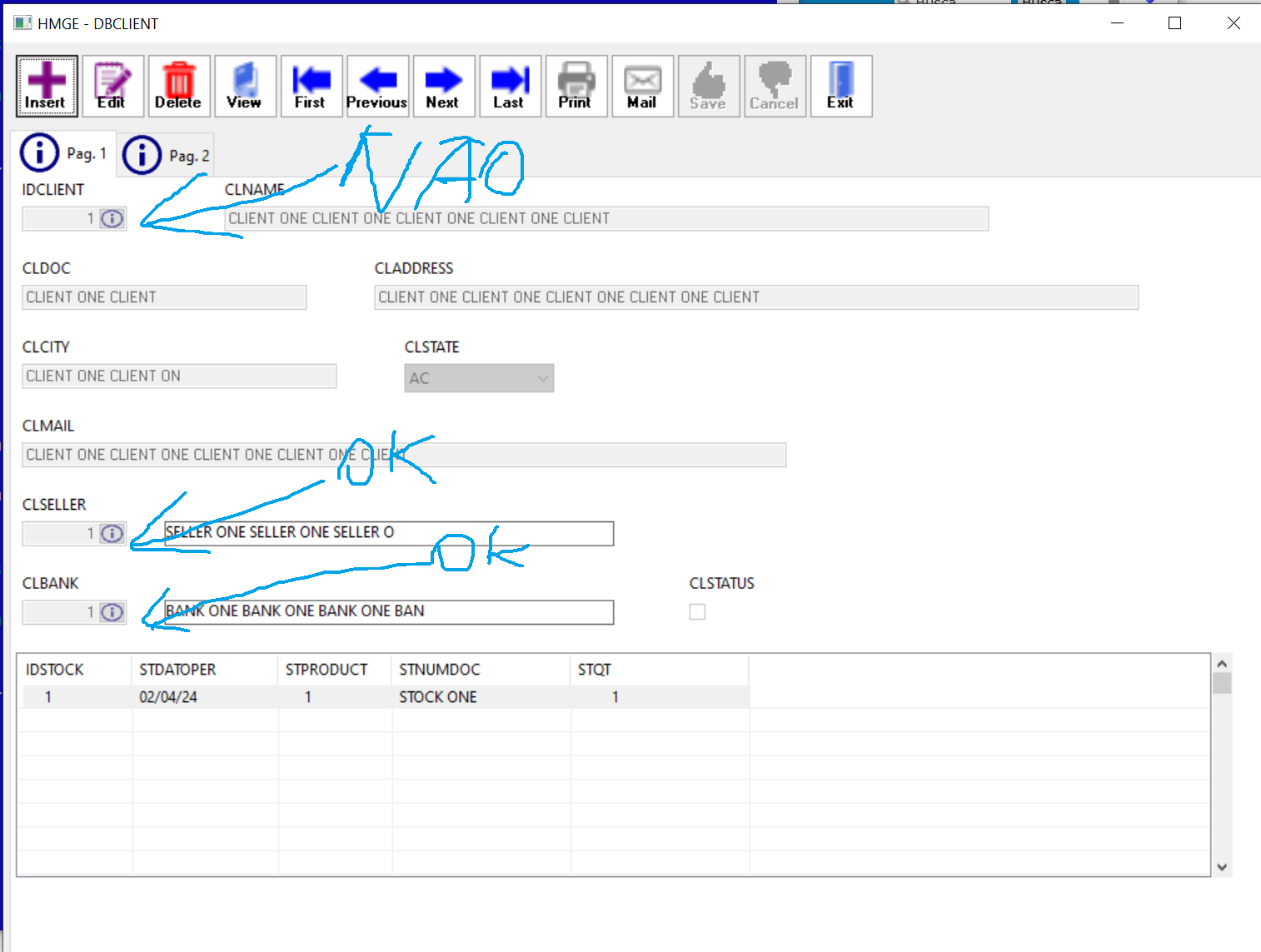Click the CLDOC text field

(x=164, y=297)
